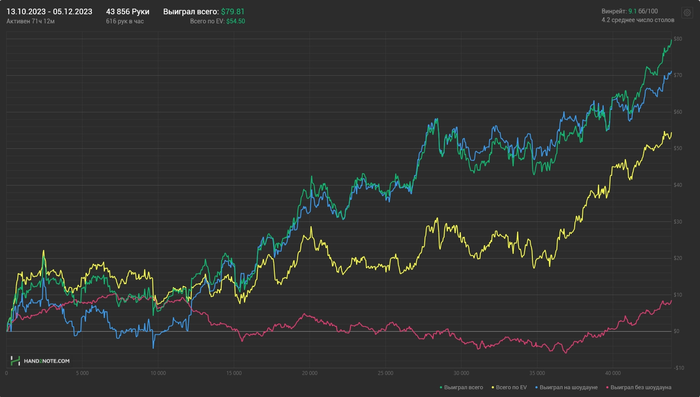This screenshot has width=700, height=397.
Task: Click the 30 000 label on the X axis
Action: coord(462,373)
